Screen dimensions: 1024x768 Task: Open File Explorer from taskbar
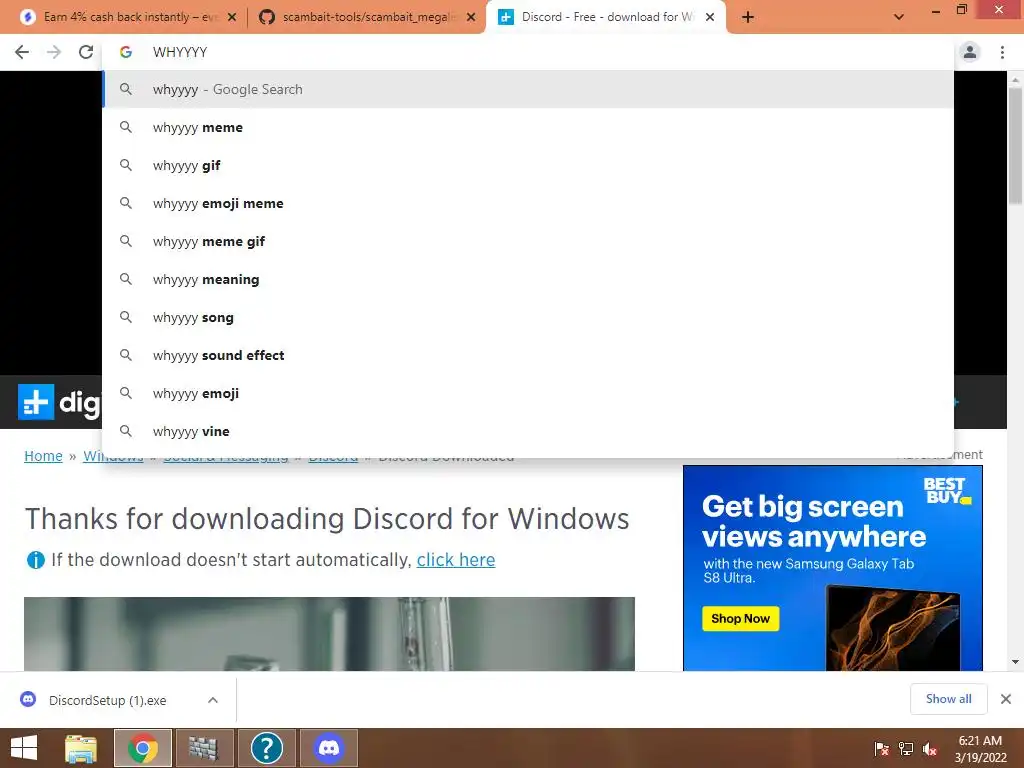(81, 748)
